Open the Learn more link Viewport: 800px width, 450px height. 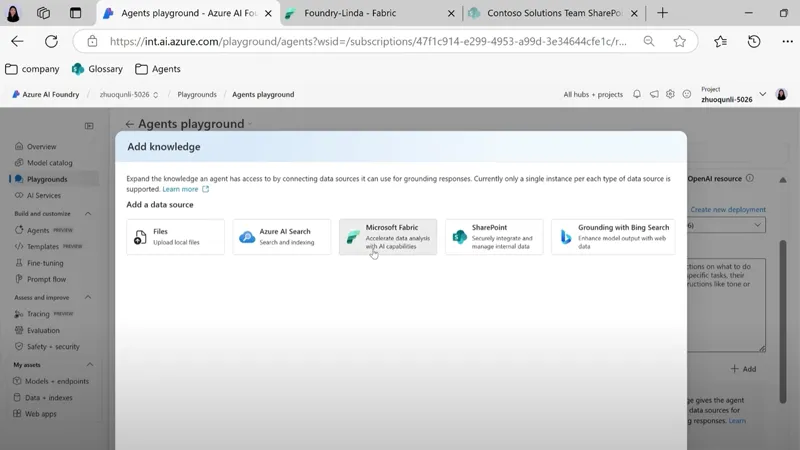pyautogui.click(x=185, y=189)
